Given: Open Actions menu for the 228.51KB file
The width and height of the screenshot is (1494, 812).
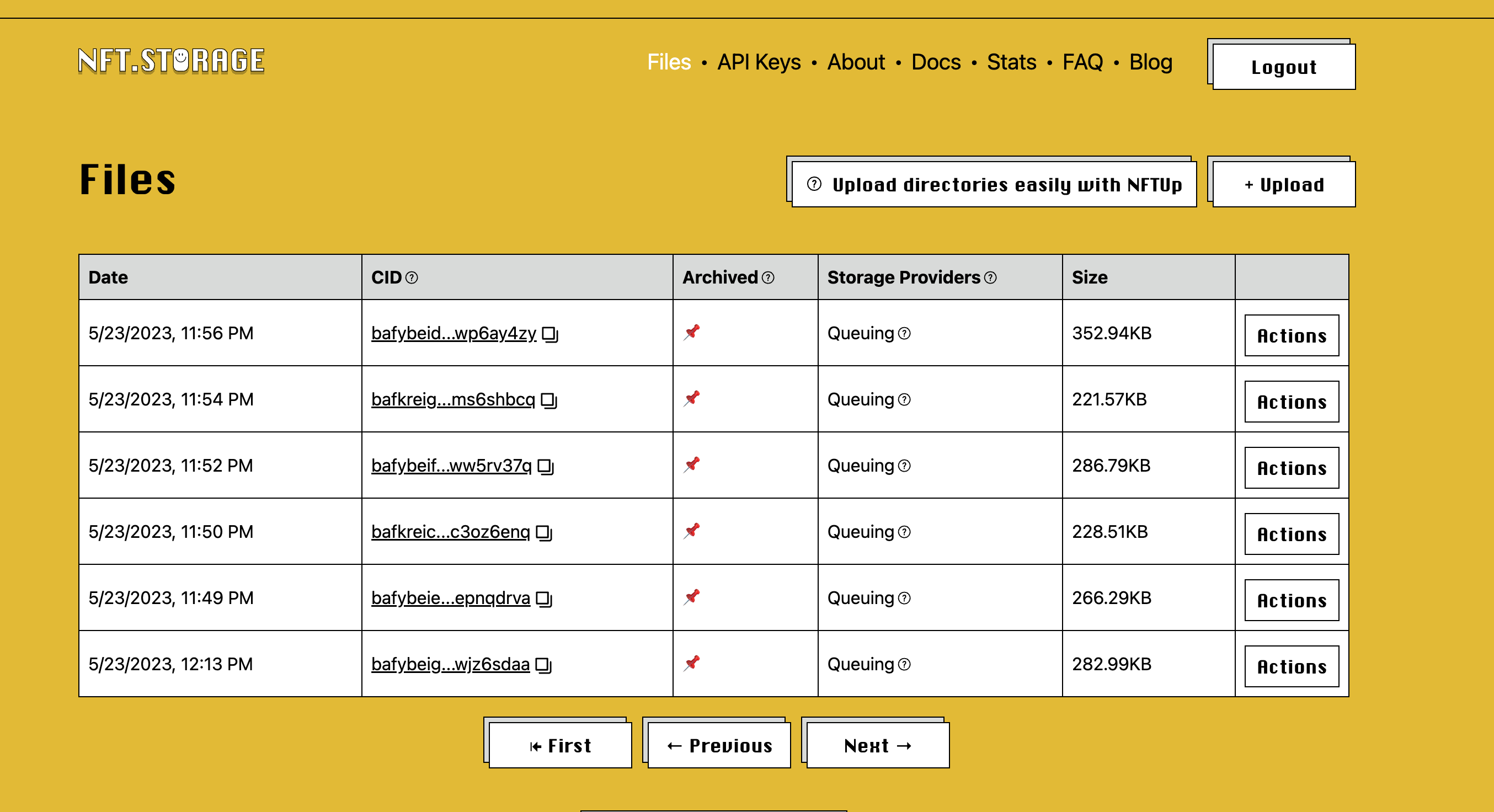Looking at the screenshot, I should pos(1292,534).
